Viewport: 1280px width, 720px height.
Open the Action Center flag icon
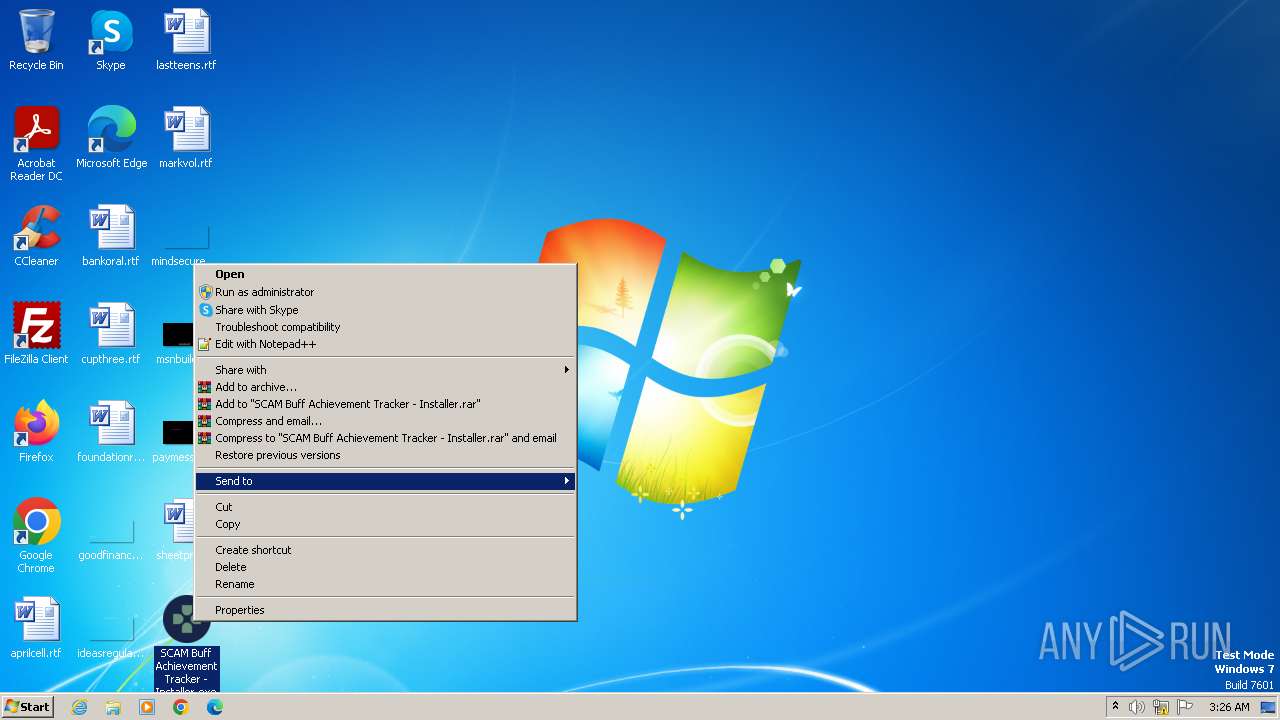(1185, 707)
